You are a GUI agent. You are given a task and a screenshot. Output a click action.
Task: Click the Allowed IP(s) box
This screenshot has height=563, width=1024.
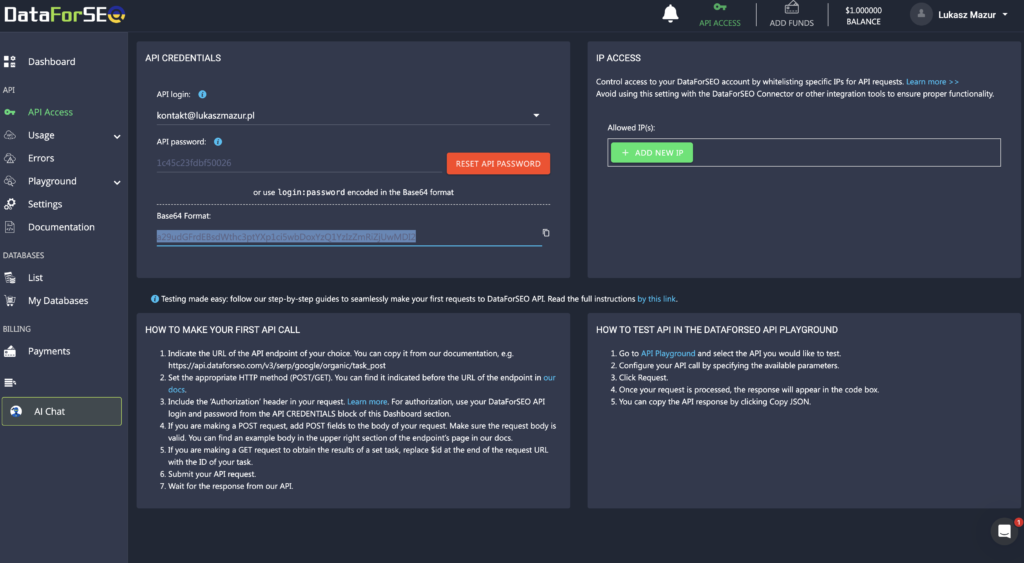pos(804,152)
